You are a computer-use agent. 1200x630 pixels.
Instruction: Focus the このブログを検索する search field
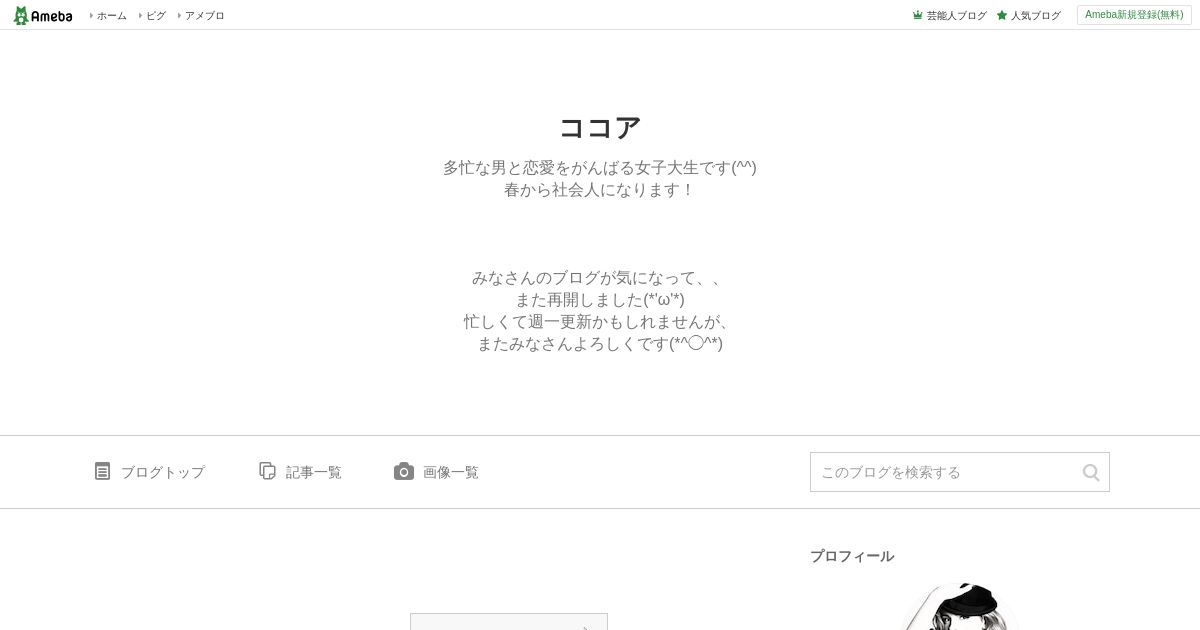point(945,472)
